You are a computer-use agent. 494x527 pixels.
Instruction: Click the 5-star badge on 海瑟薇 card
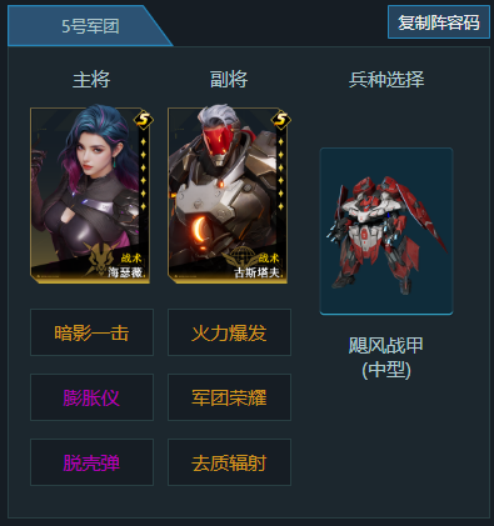click(x=144, y=120)
